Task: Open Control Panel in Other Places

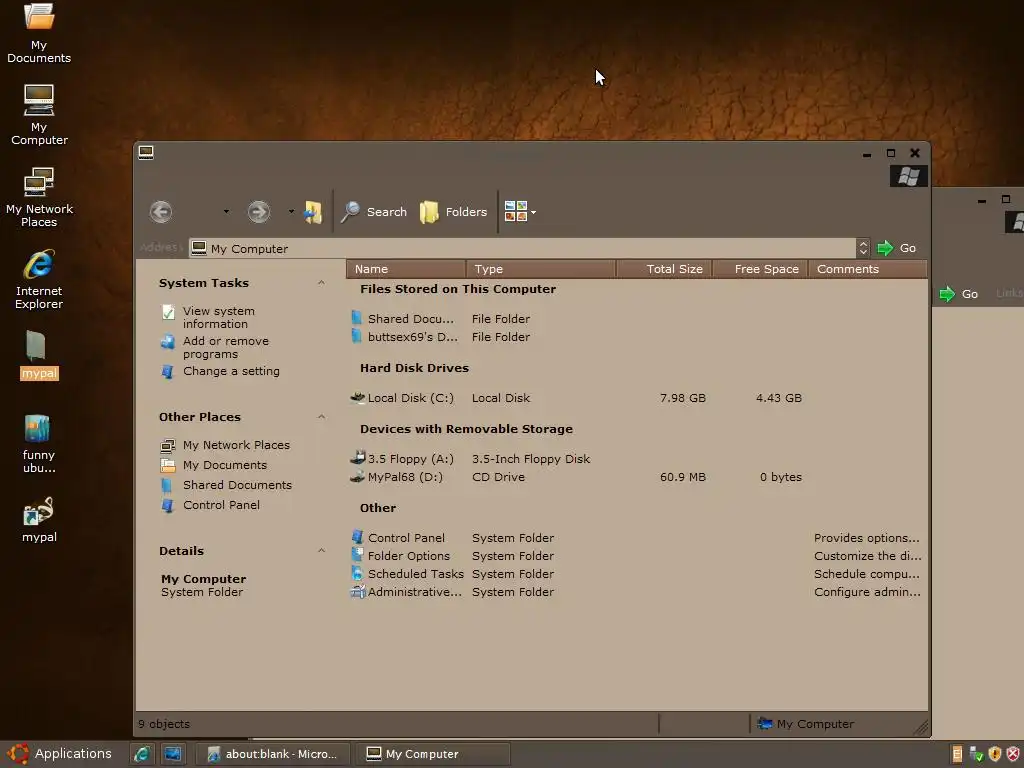Action: (221, 505)
